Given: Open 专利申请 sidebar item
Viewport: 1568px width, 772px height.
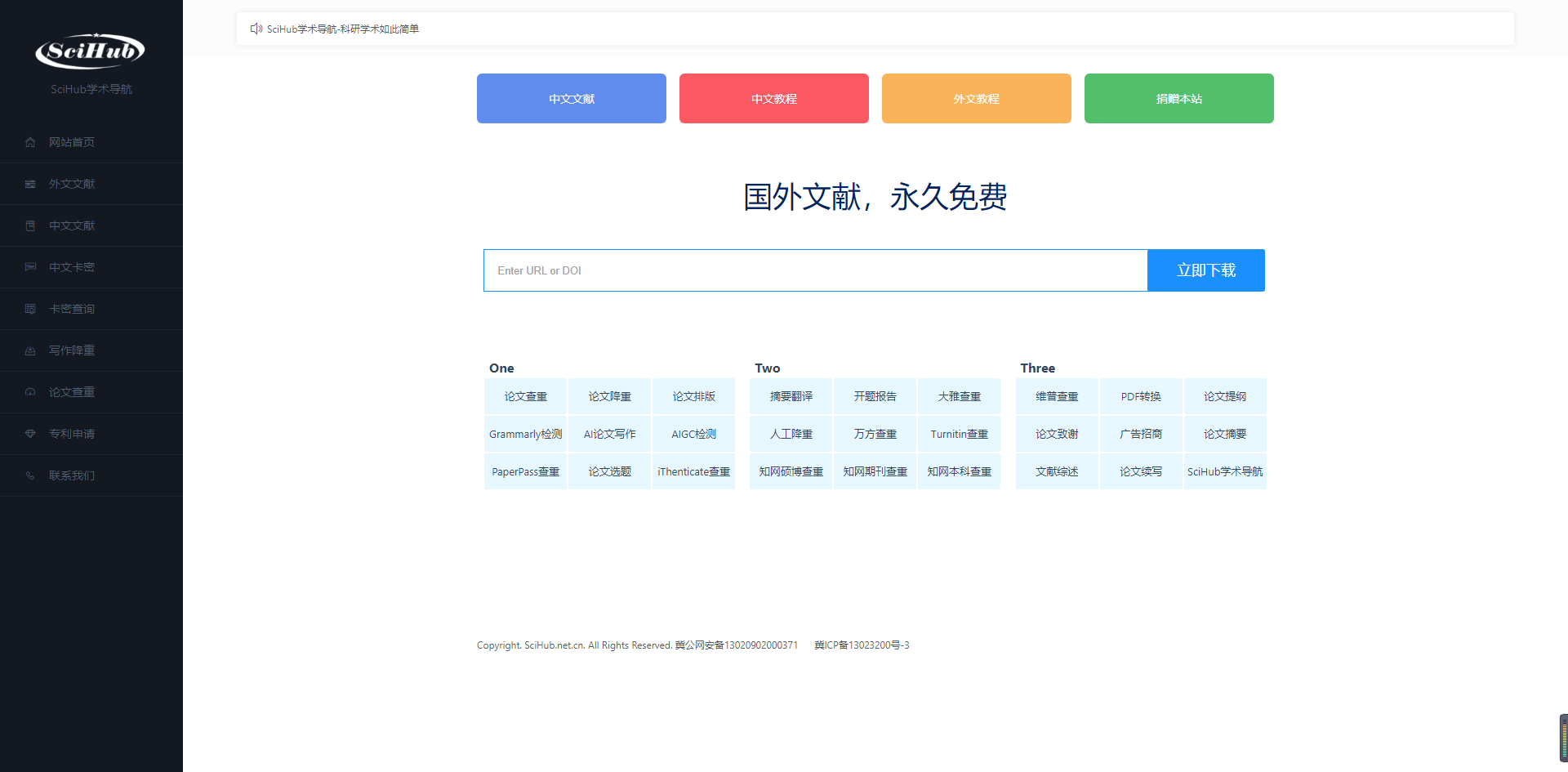Looking at the screenshot, I should coord(91,434).
